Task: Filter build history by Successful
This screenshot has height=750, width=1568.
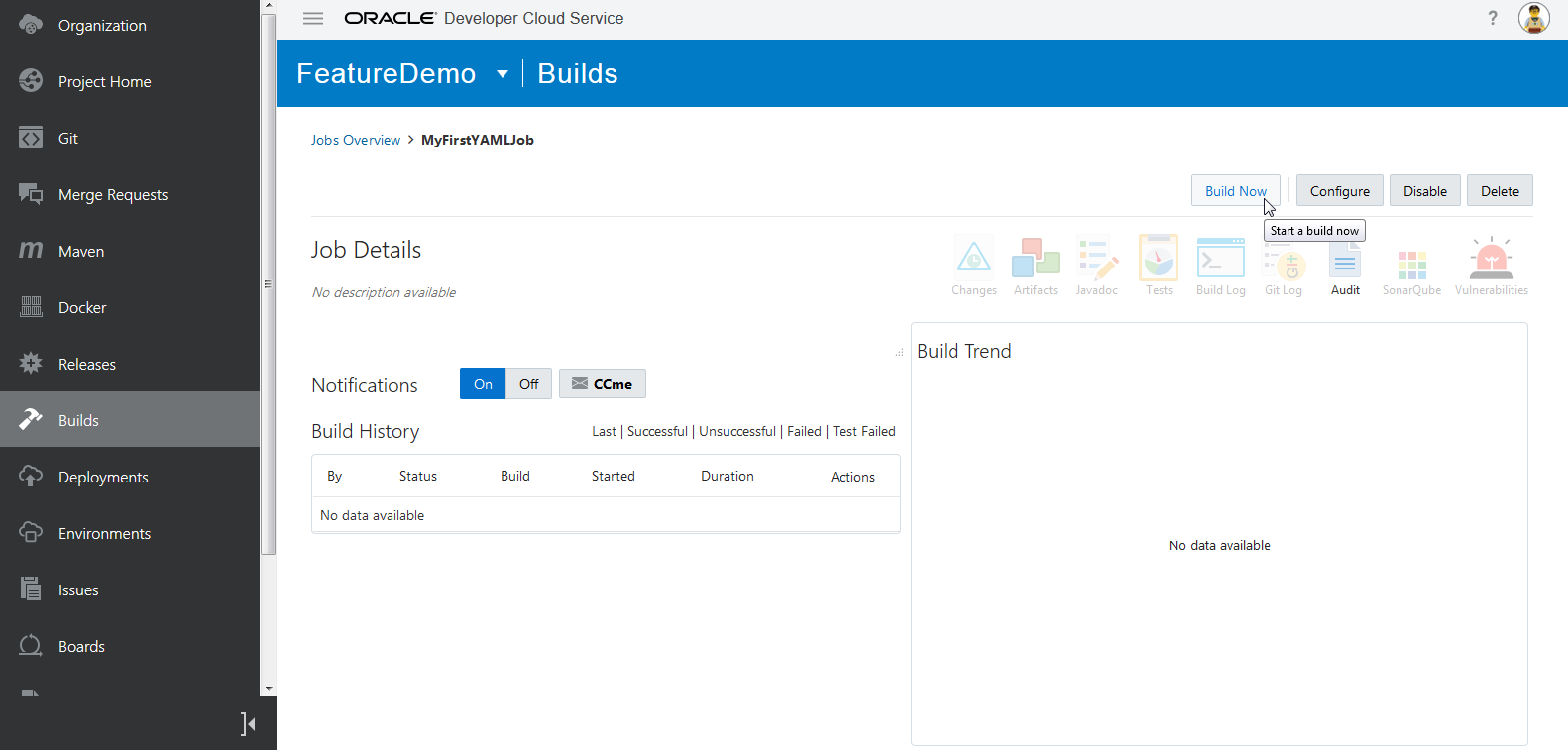Action: coord(657,431)
